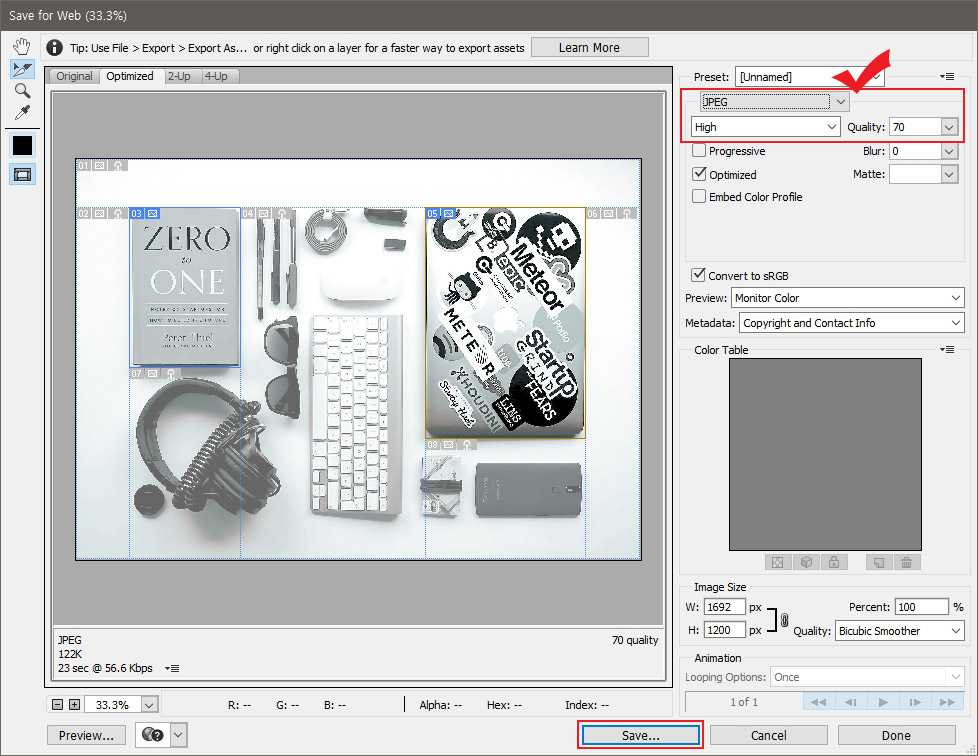
Task: Click the Save... button
Action: [x=641, y=735]
